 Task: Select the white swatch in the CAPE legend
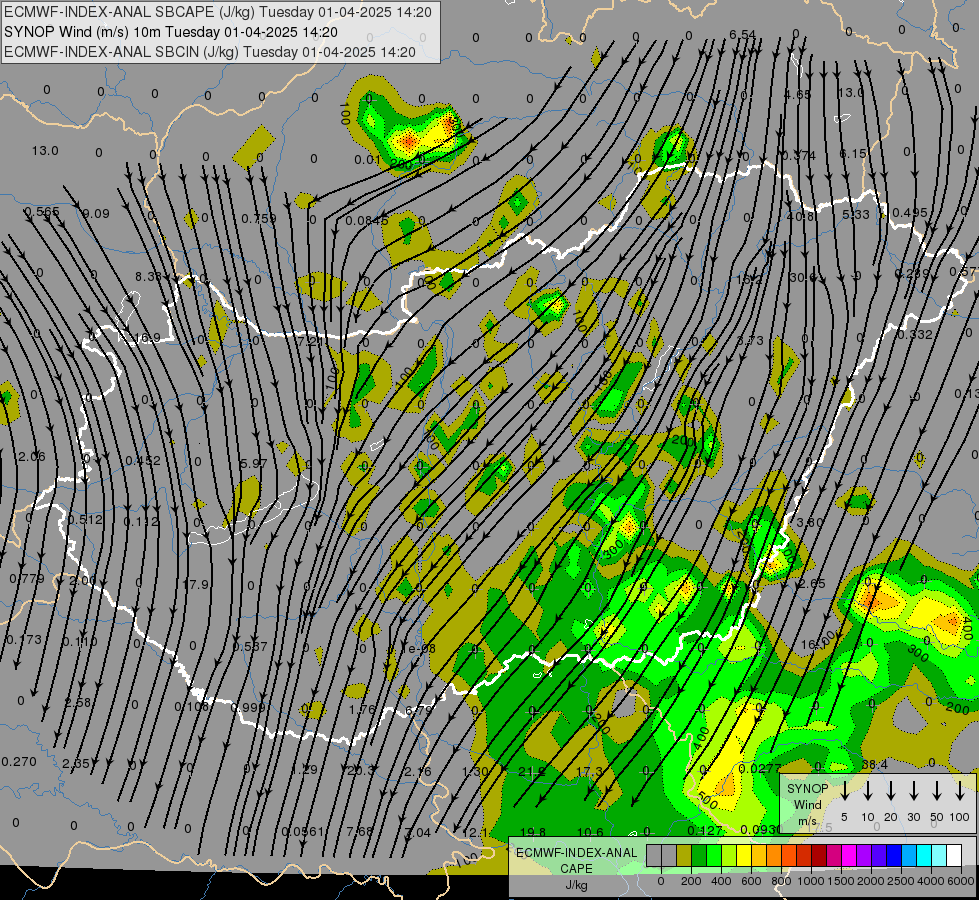pos(954,856)
